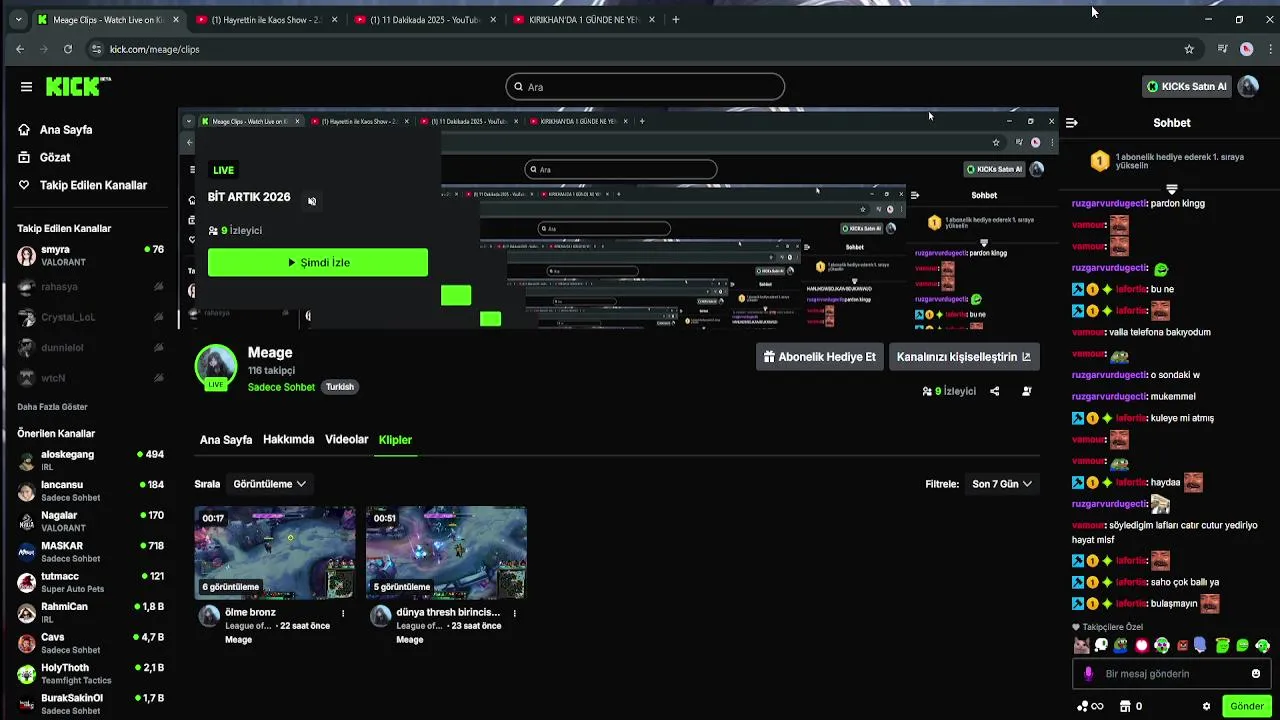Open the browser media control icon
The image size is (1280, 720).
[1222, 49]
